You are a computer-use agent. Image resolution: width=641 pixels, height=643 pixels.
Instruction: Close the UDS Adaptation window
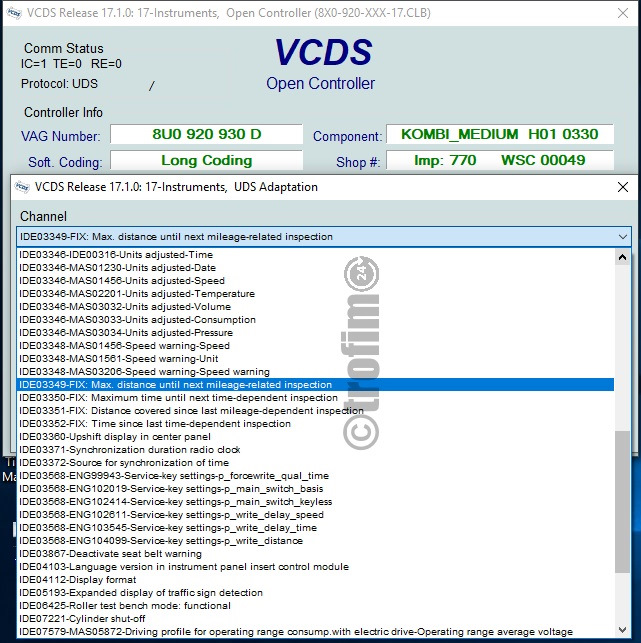pyautogui.click(x=623, y=187)
